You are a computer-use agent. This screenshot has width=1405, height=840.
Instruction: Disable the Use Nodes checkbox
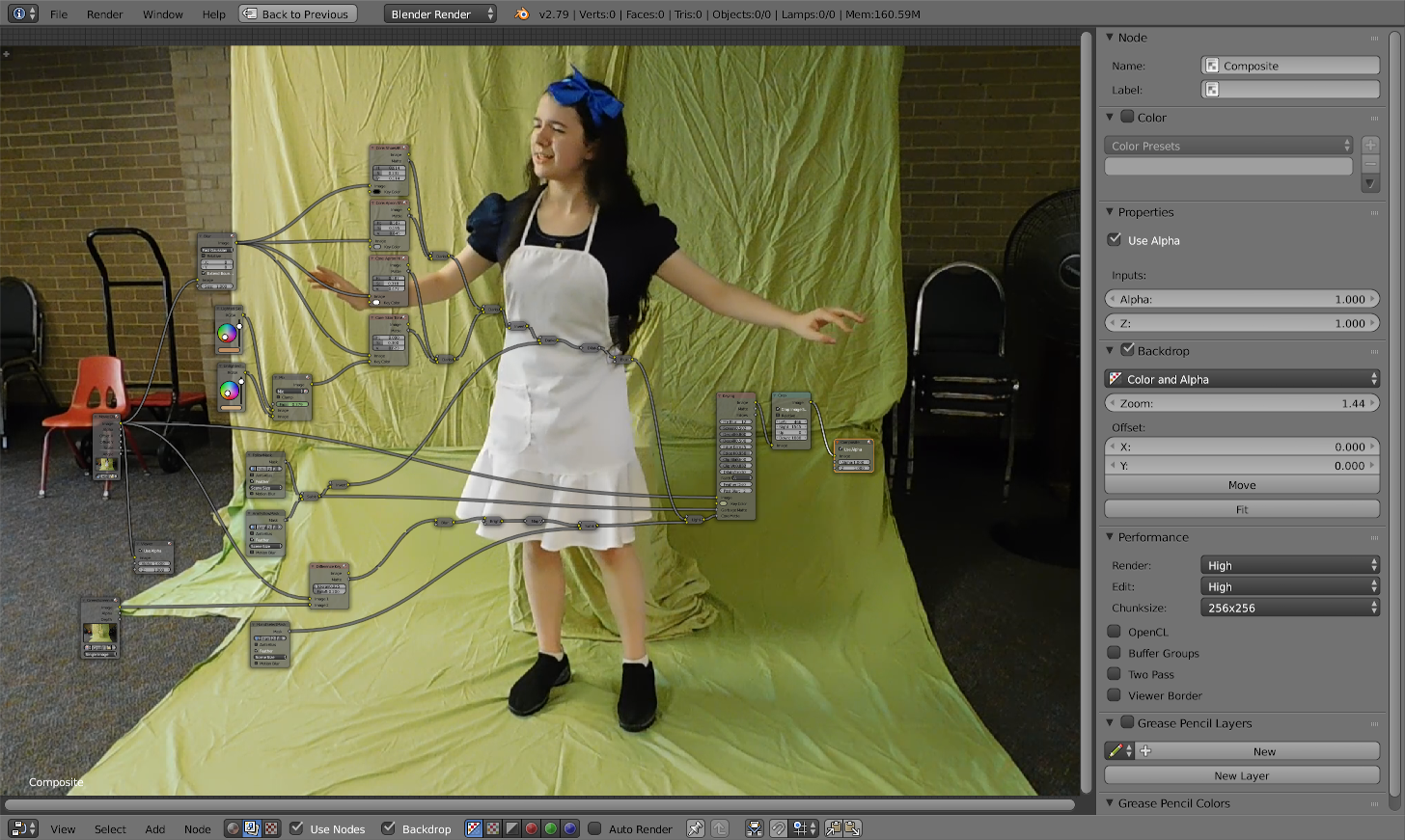point(297,828)
